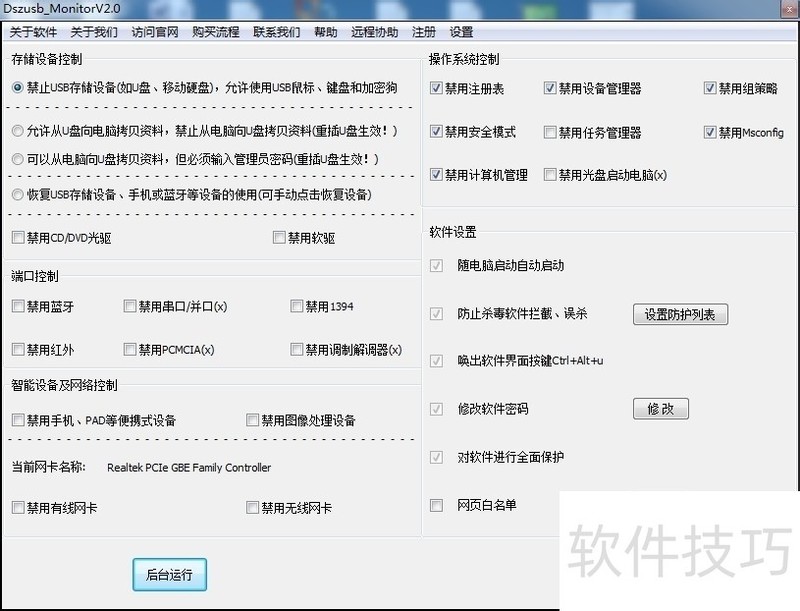800x611 pixels.
Task: Select radio 禁止USB存储设备 option
Action: (18, 88)
